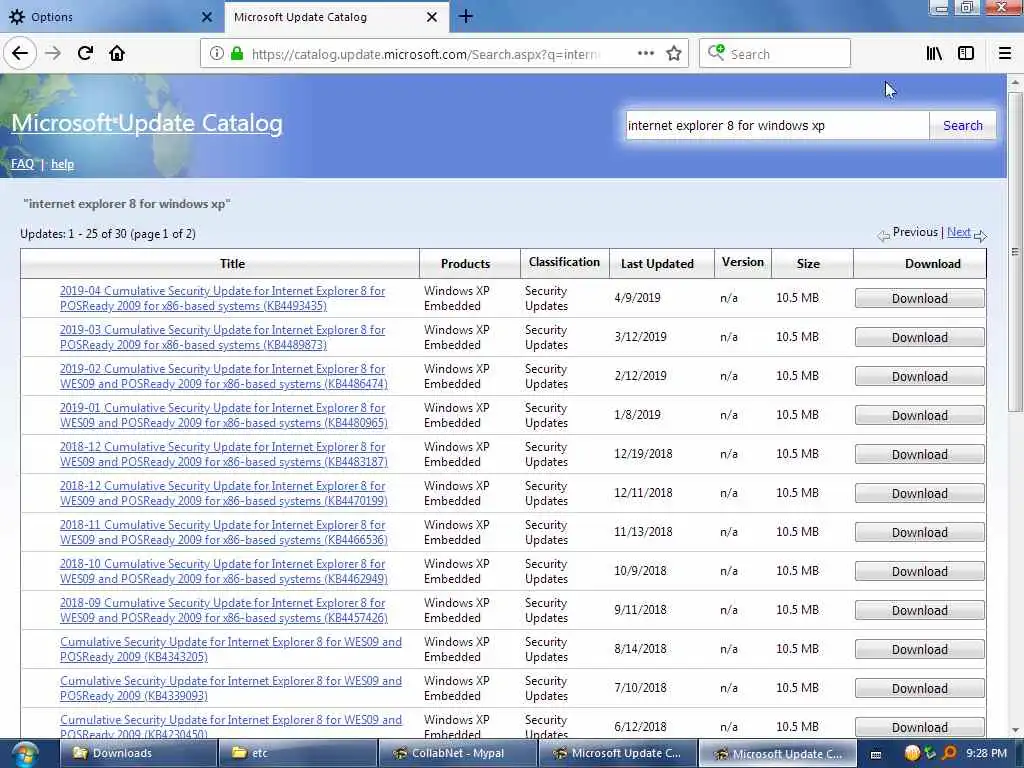Screen dimensions: 1024x768
Task: Download the 7/10/2018 update
Action: pos(920,689)
